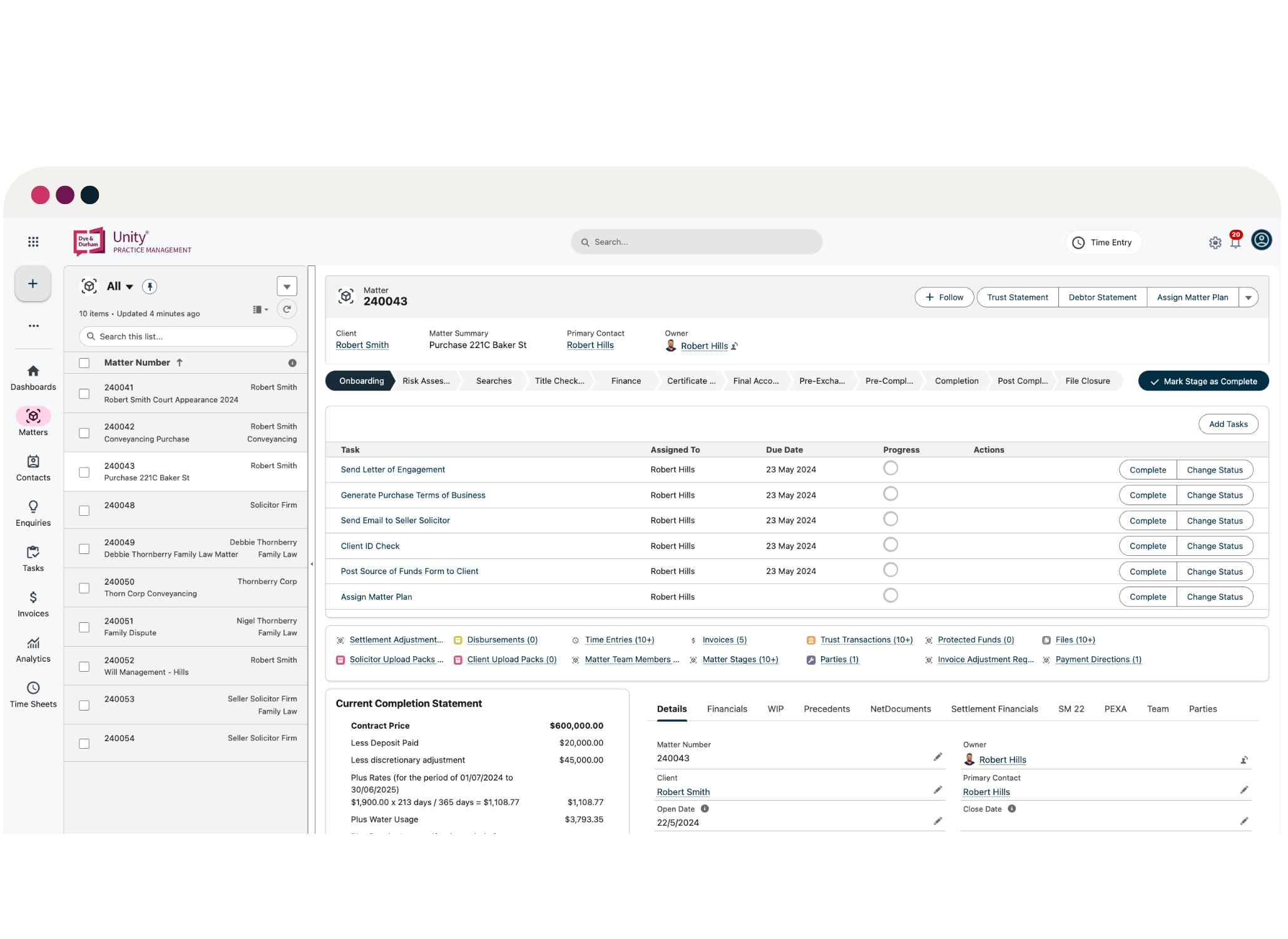The height and width of the screenshot is (939, 1288).
Task: Click the global search bar
Action: tap(697, 242)
